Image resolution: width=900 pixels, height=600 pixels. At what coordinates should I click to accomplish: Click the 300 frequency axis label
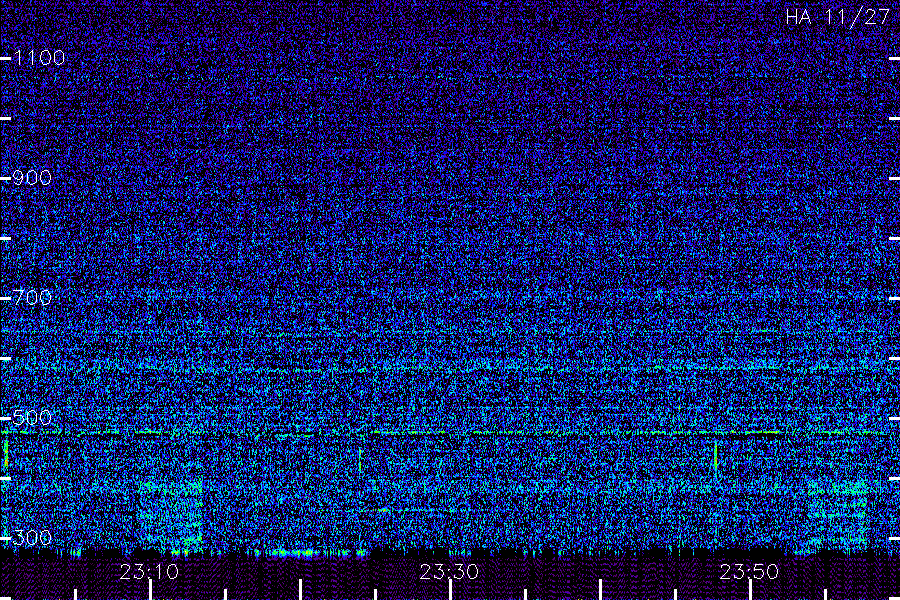32,537
